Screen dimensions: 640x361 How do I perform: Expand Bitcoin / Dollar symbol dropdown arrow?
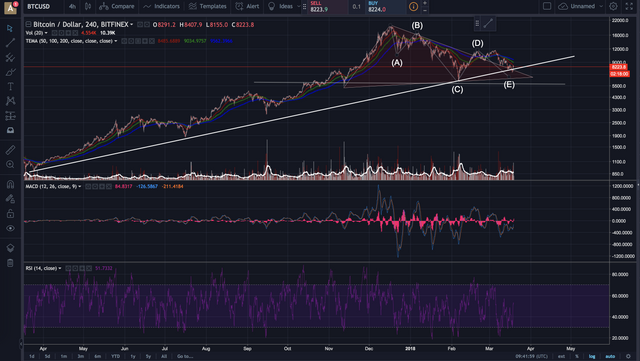(x=131, y=25)
